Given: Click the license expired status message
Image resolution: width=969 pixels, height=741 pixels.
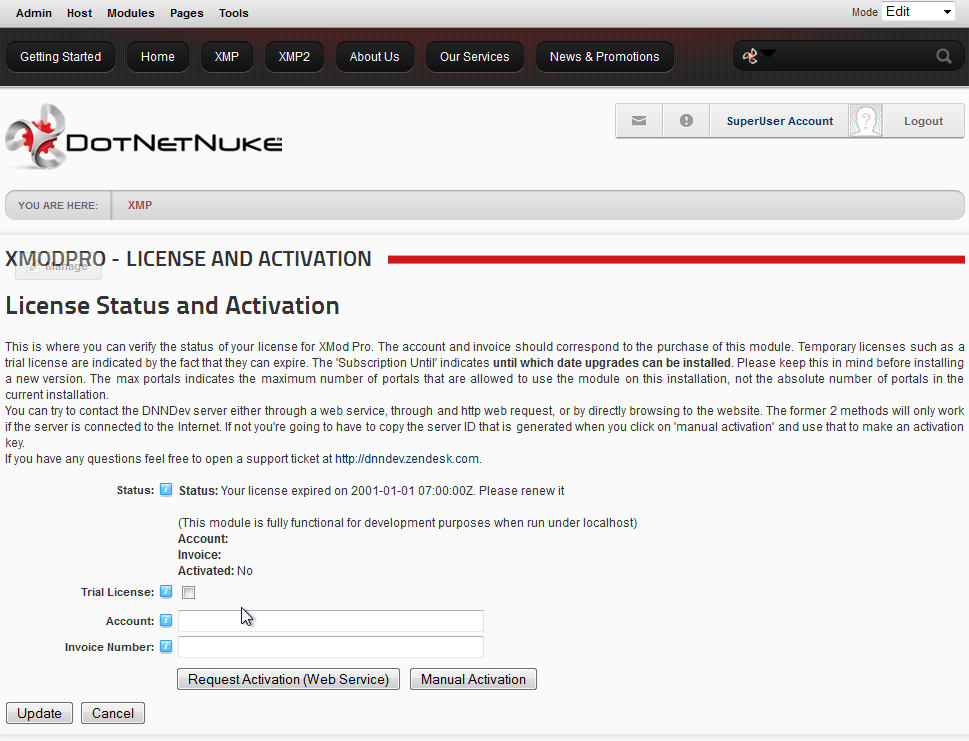Looking at the screenshot, I should point(371,491).
